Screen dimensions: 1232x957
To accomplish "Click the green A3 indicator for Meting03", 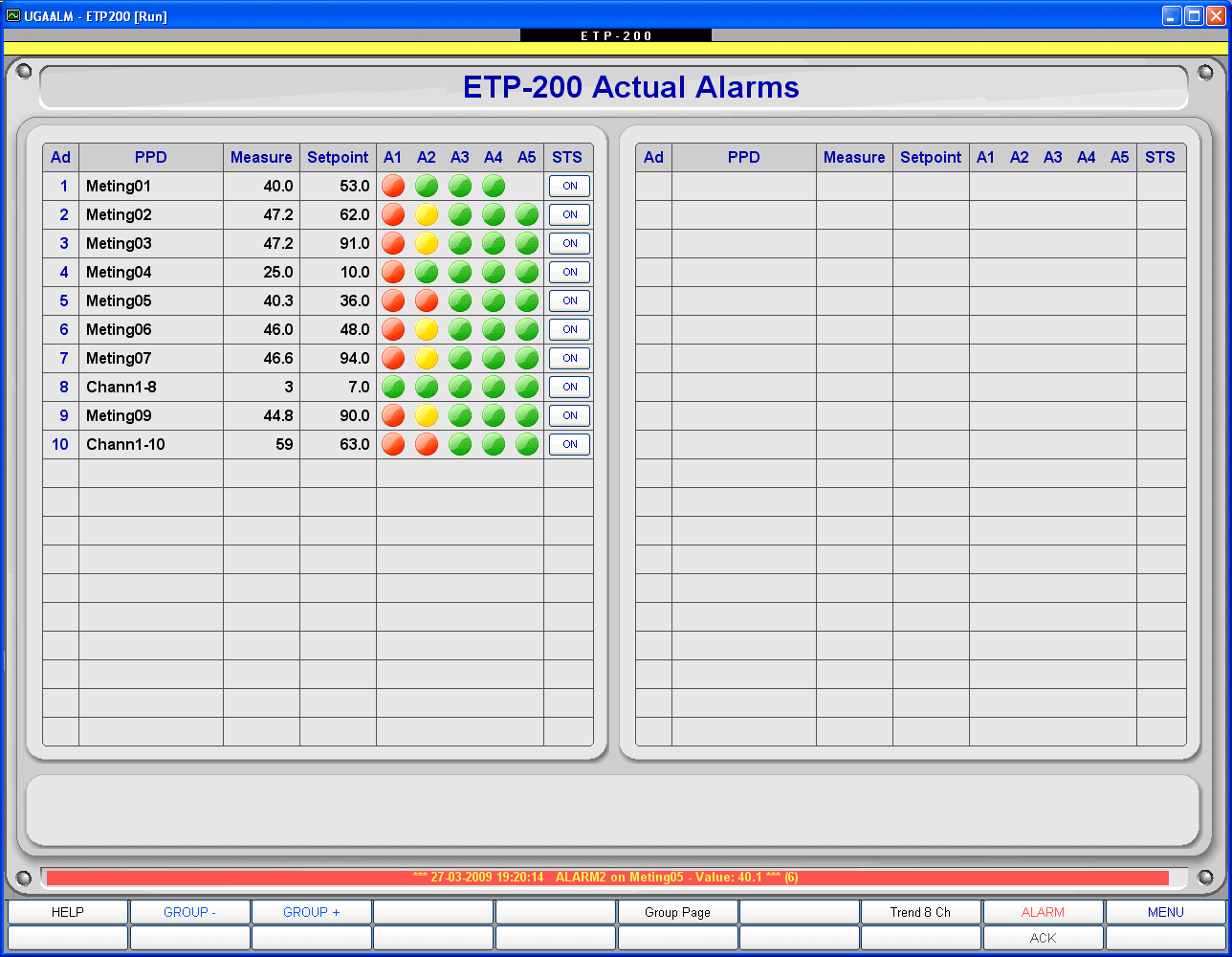I will pos(460,243).
